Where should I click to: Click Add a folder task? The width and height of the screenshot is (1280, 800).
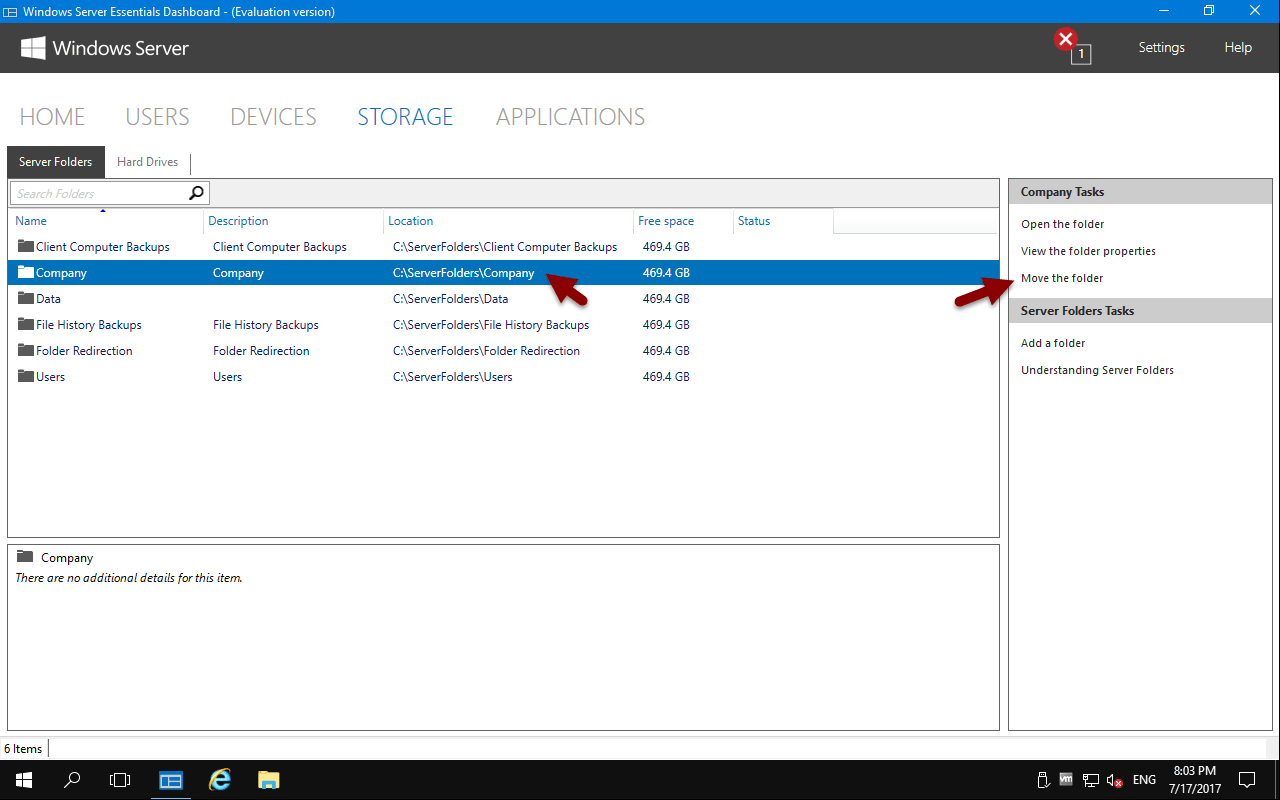pos(1053,343)
